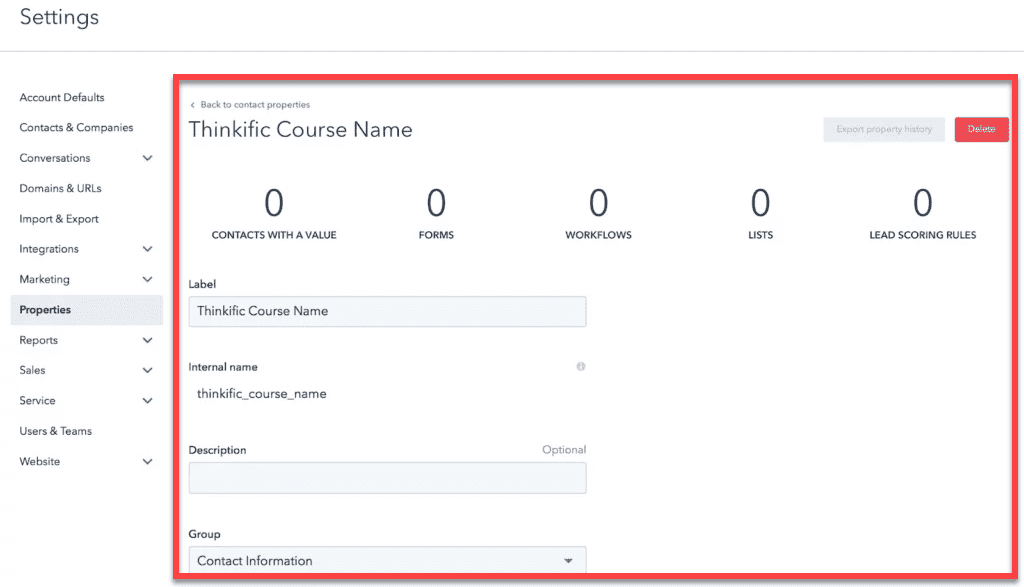This screenshot has width=1024, height=587.
Task: Go to Contacts & Companies settings
Action: coord(76,127)
